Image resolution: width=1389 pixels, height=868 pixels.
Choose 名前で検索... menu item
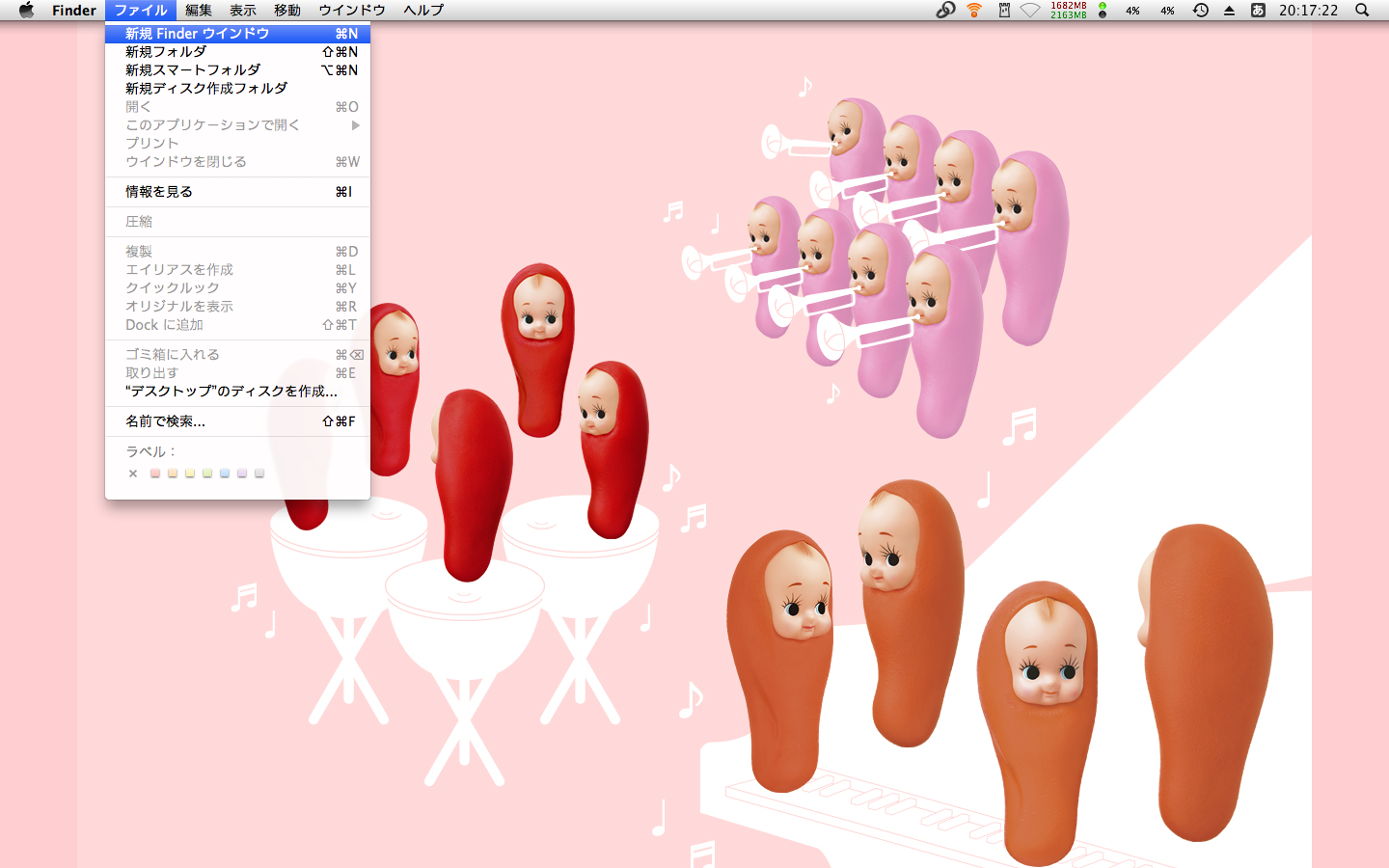[237, 420]
